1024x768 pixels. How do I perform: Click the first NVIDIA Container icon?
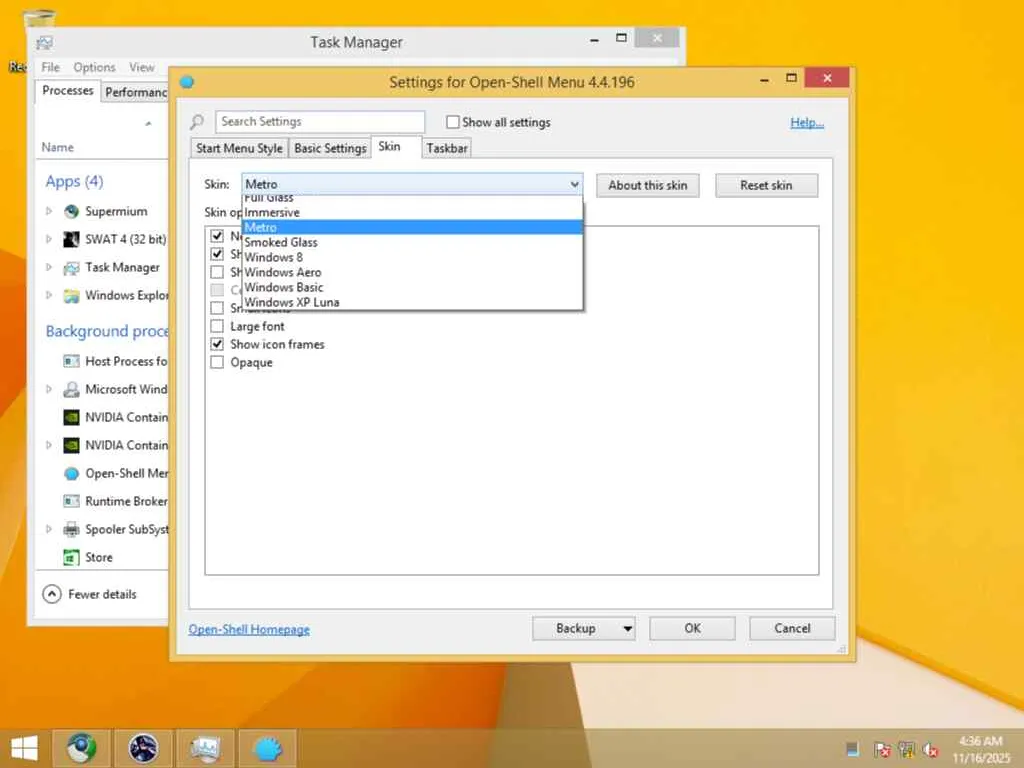[x=71, y=417]
